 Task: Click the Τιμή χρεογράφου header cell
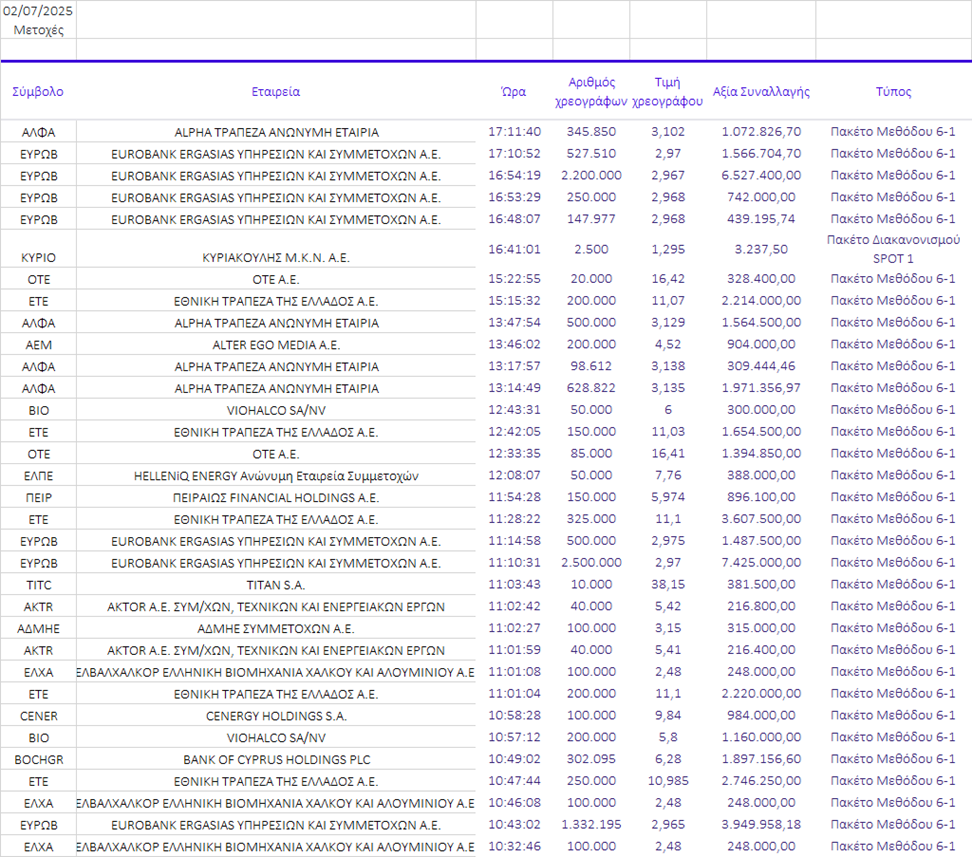(x=667, y=91)
